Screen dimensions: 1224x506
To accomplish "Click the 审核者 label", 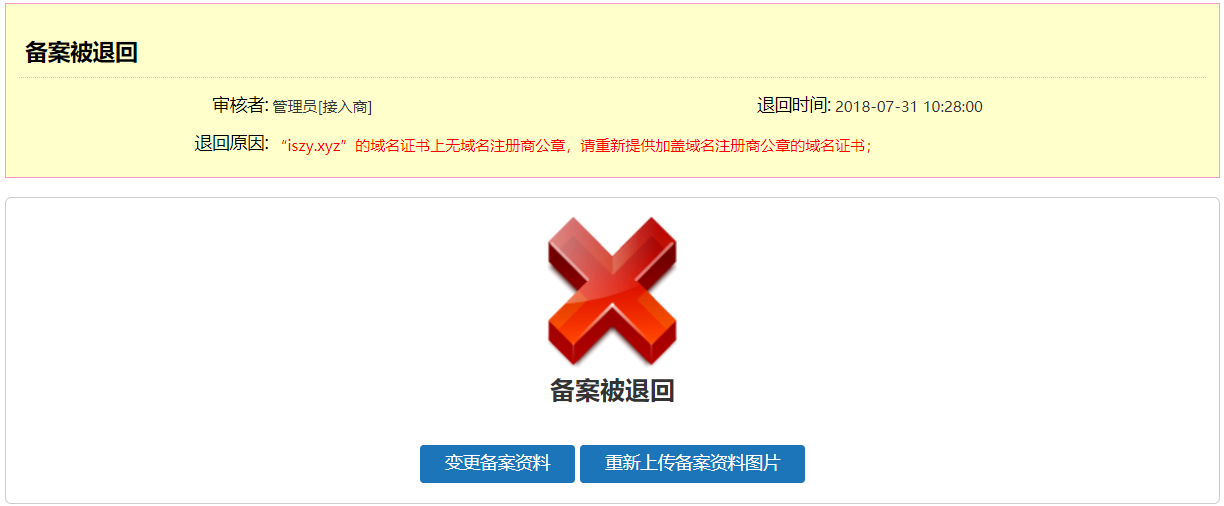I will click(x=240, y=105).
